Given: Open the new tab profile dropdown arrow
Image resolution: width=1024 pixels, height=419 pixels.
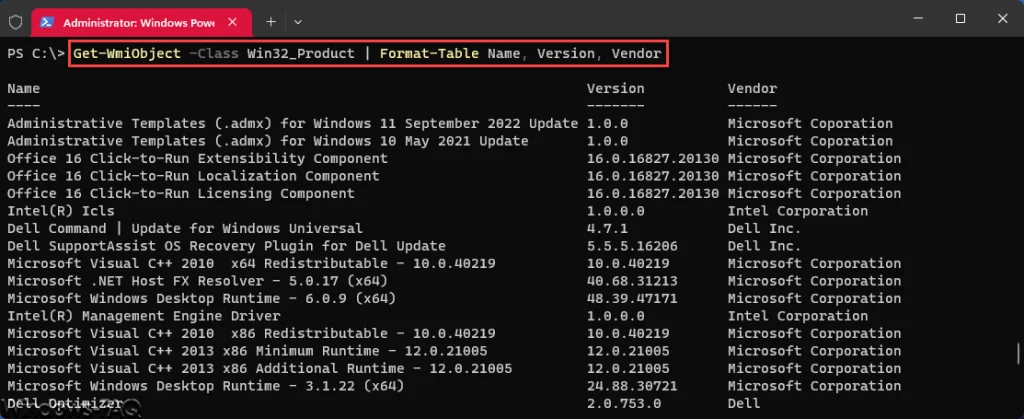Looking at the screenshot, I should (298, 22).
